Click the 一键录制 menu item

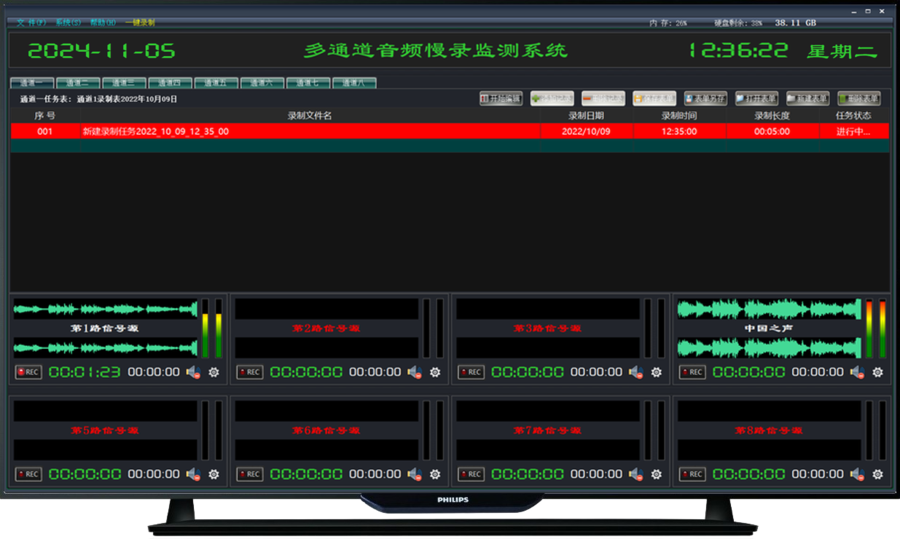coord(140,22)
